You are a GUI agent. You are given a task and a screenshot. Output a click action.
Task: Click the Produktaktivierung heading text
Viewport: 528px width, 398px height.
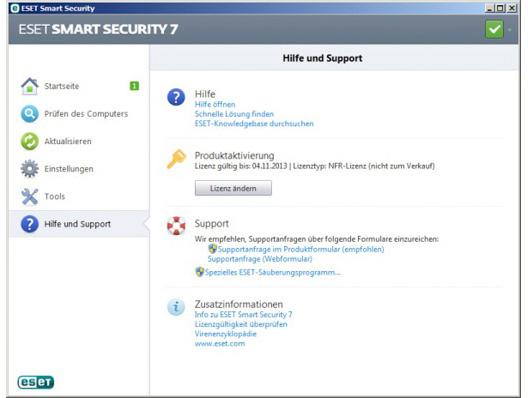point(234,156)
